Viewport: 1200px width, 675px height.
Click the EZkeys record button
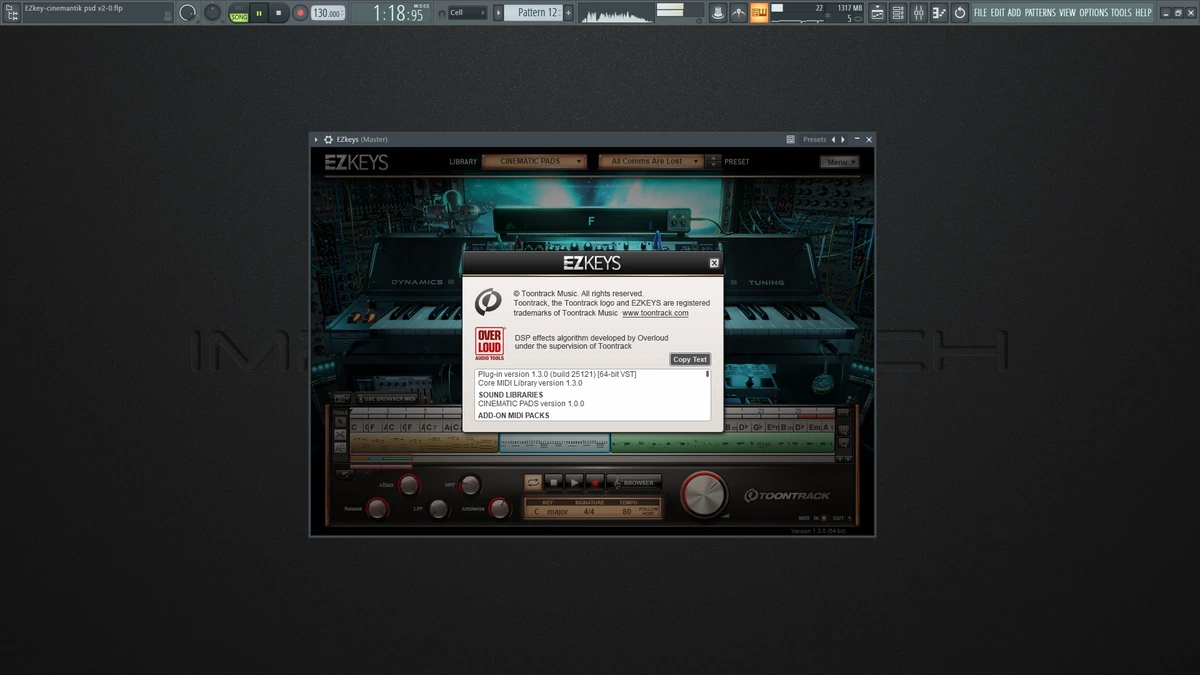[594, 482]
